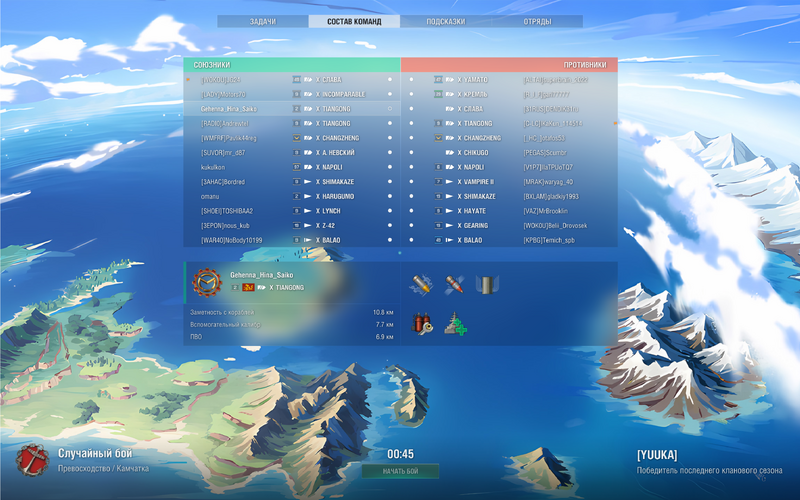Click the Вспомогательный калибр stat row
The width and height of the screenshot is (800, 500).
292,324
